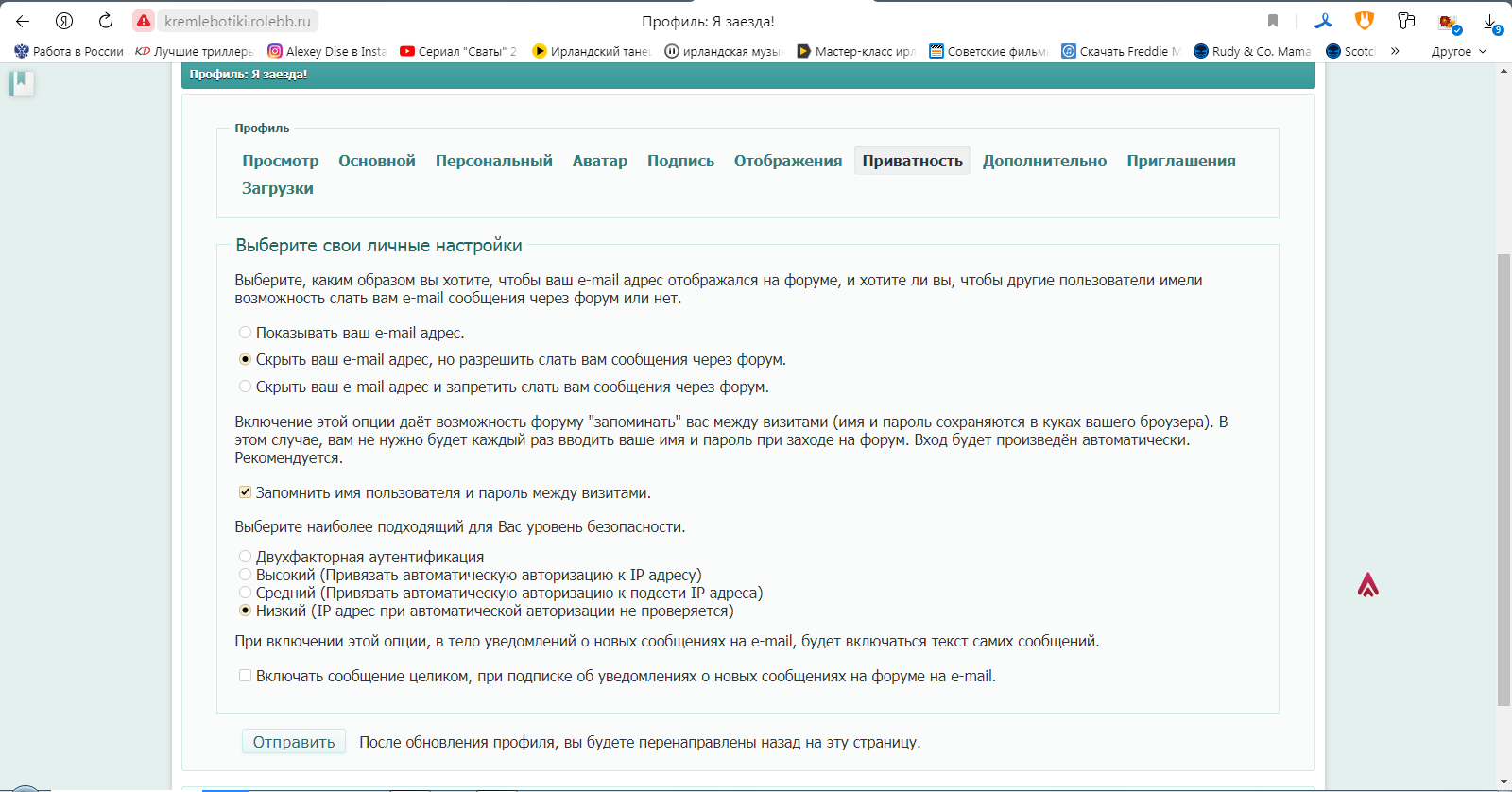This screenshot has height=792, width=1512.
Task: Go to the Отображения profile tab
Action: [788, 161]
